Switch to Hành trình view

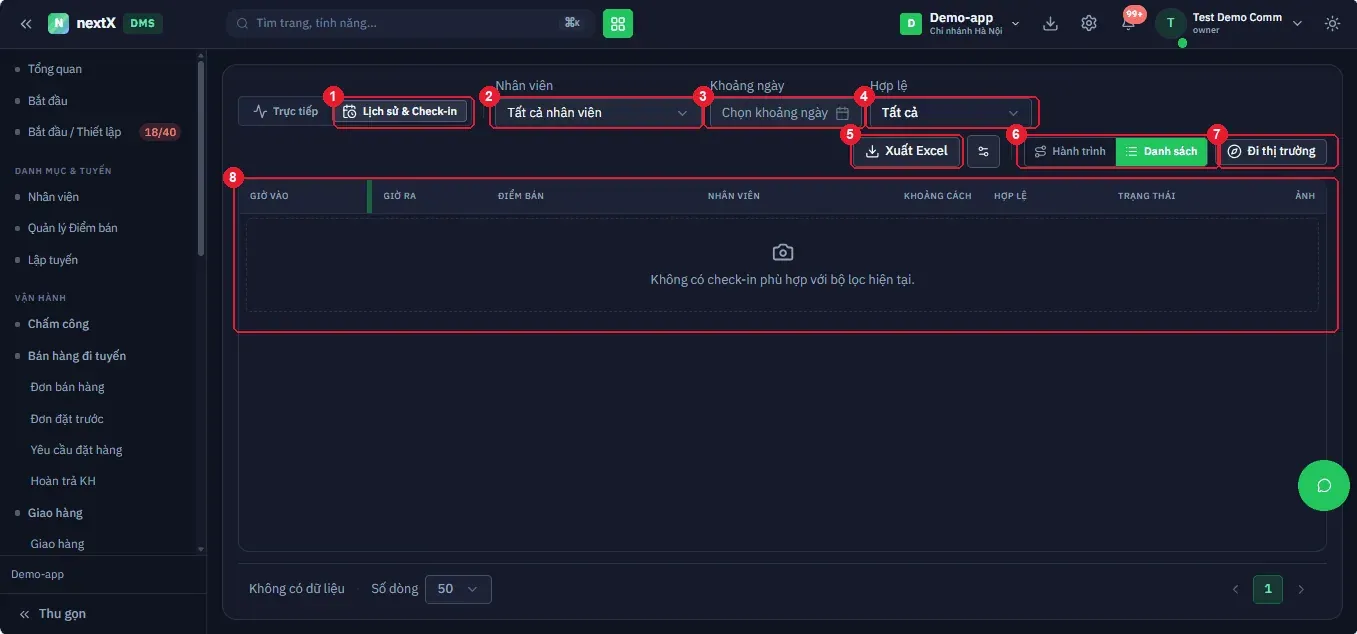point(1070,151)
